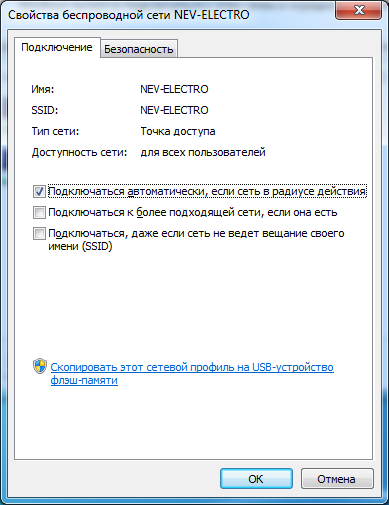Click the Имя value NEV-ELECTRO
This screenshot has width=389, height=505.
[x=174, y=89]
